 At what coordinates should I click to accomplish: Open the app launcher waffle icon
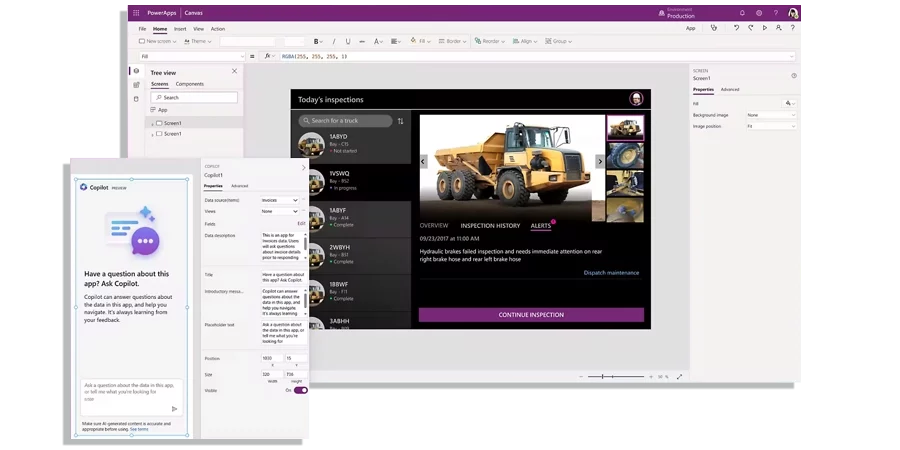(x=136, y=14)
